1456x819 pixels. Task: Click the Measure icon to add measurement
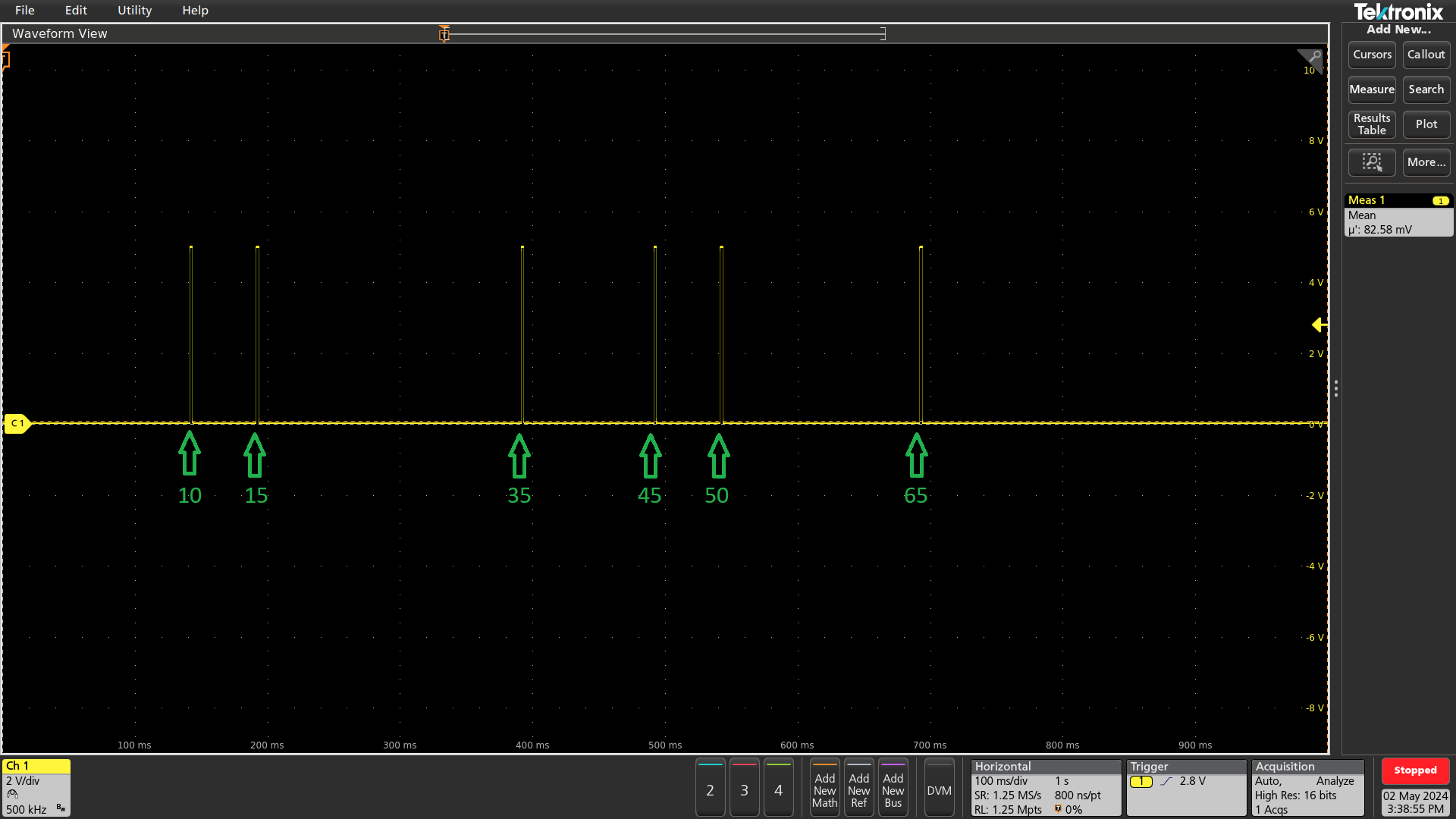pyautogui.click(x=1371, y=89)
